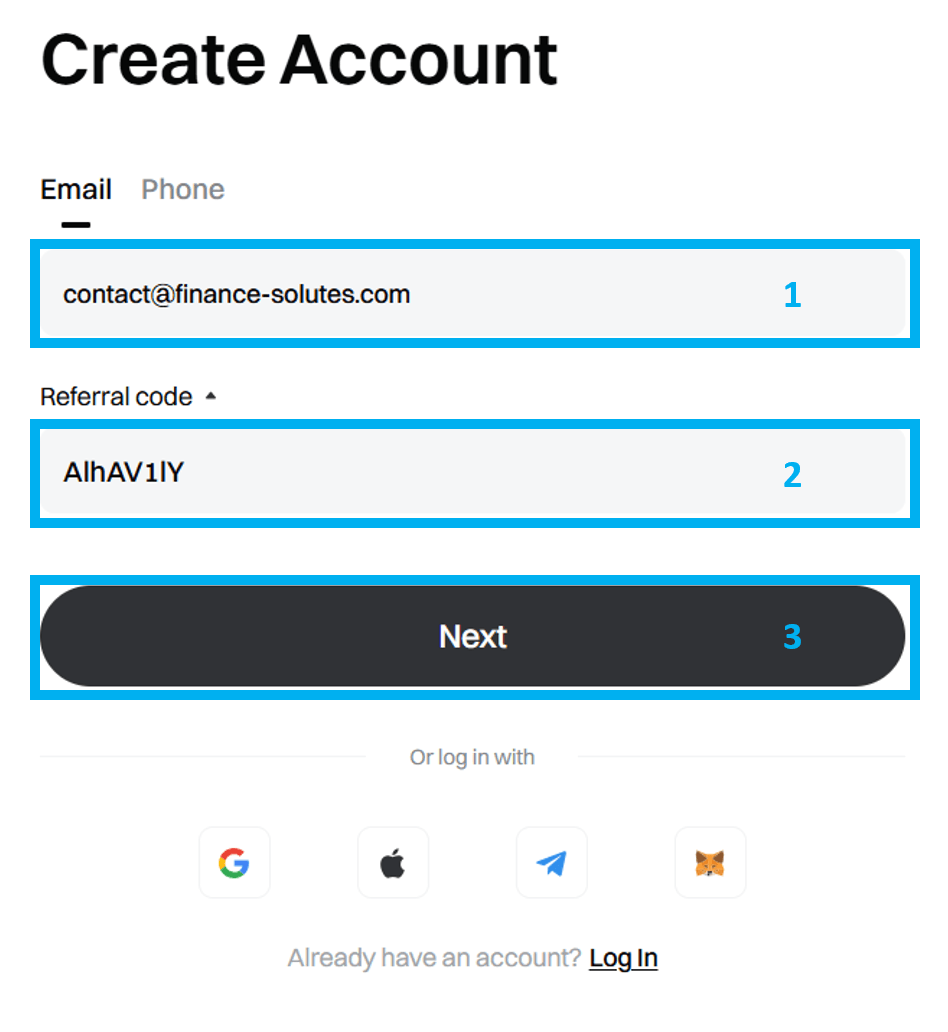Open the Log In link
This screenshot has height=1032, width=948.
[623, 958]
